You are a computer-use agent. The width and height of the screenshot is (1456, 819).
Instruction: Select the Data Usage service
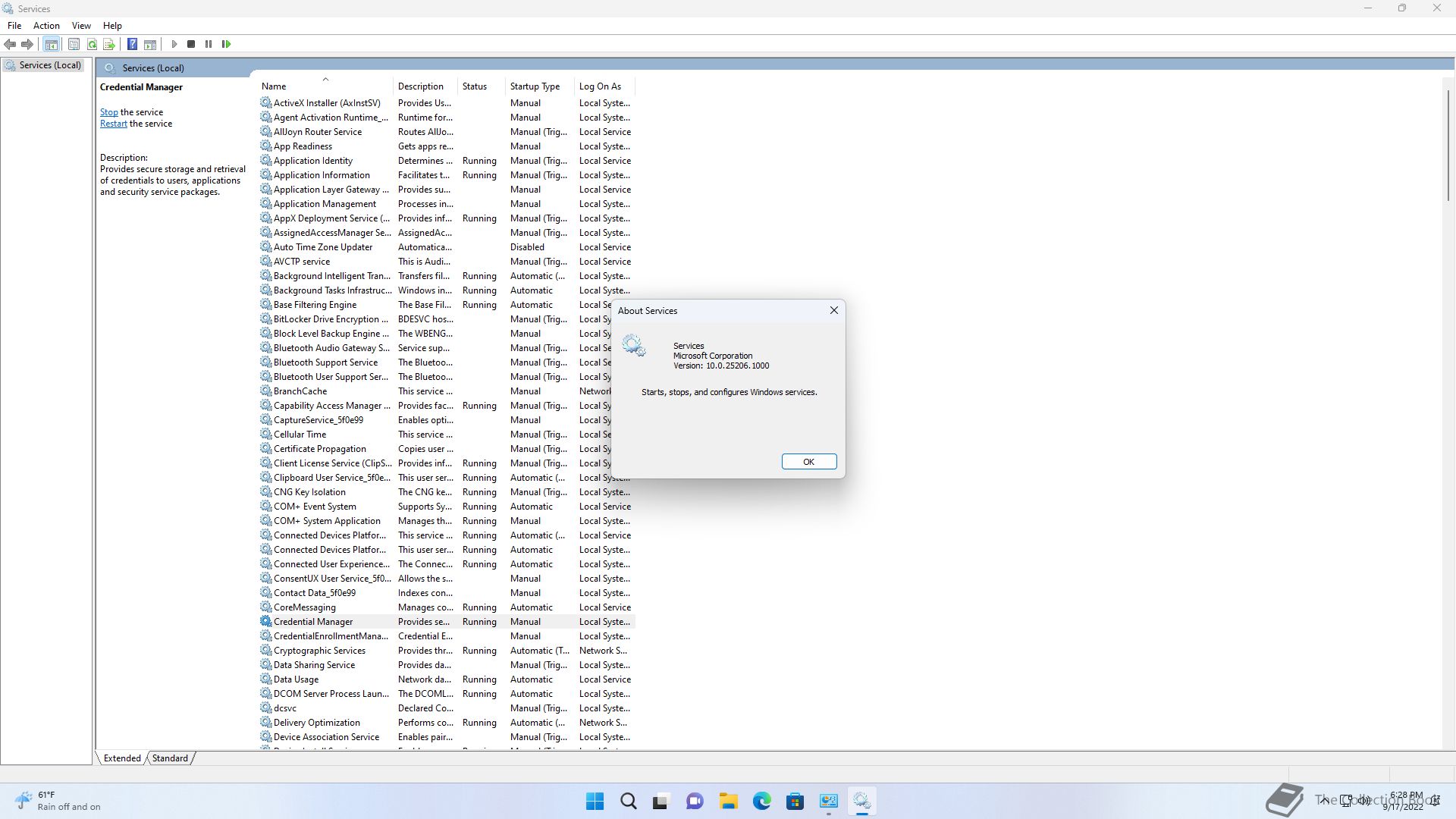pos(447,679)
